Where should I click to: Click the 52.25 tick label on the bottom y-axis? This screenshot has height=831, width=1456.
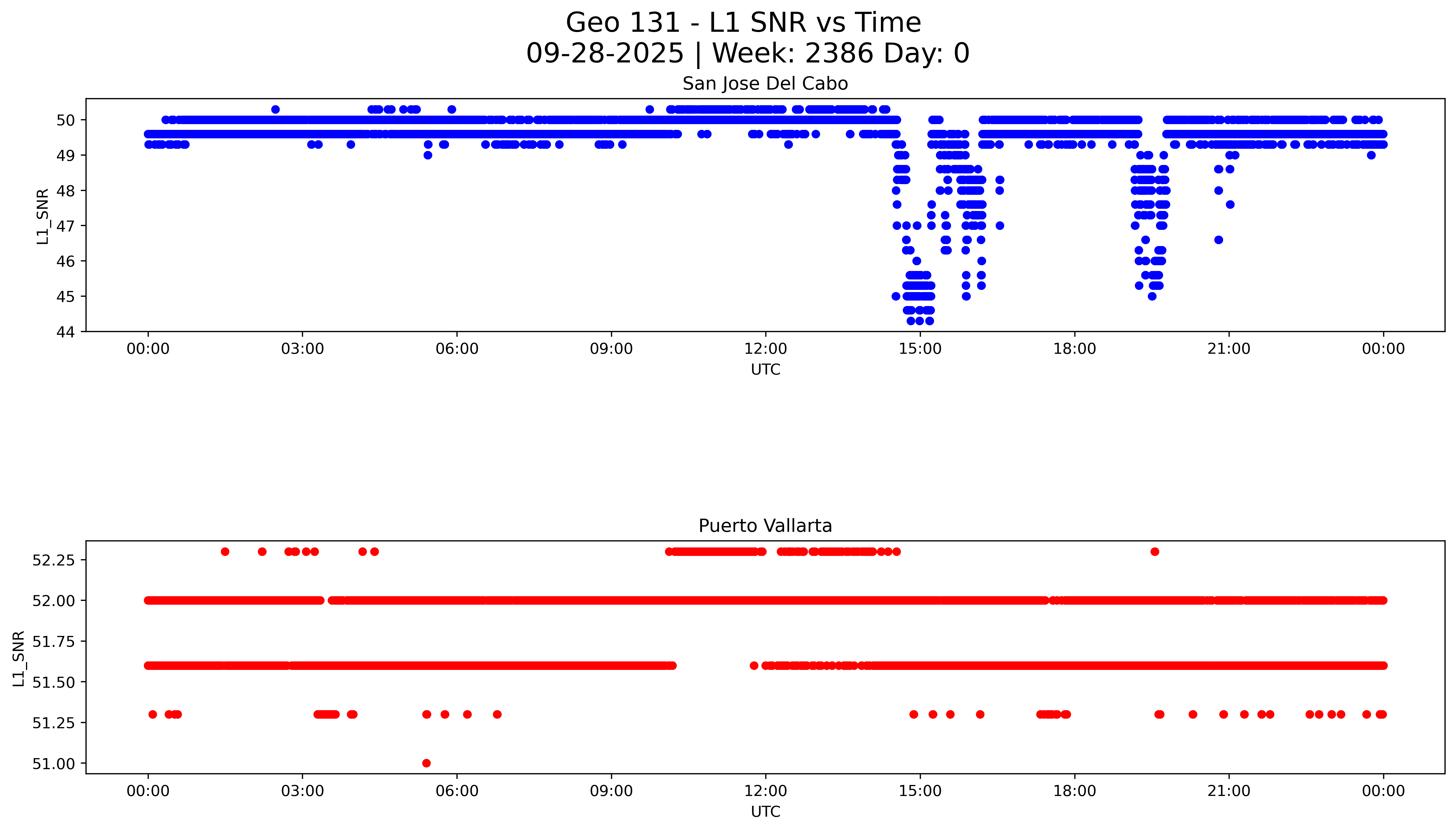click(53, 560)
